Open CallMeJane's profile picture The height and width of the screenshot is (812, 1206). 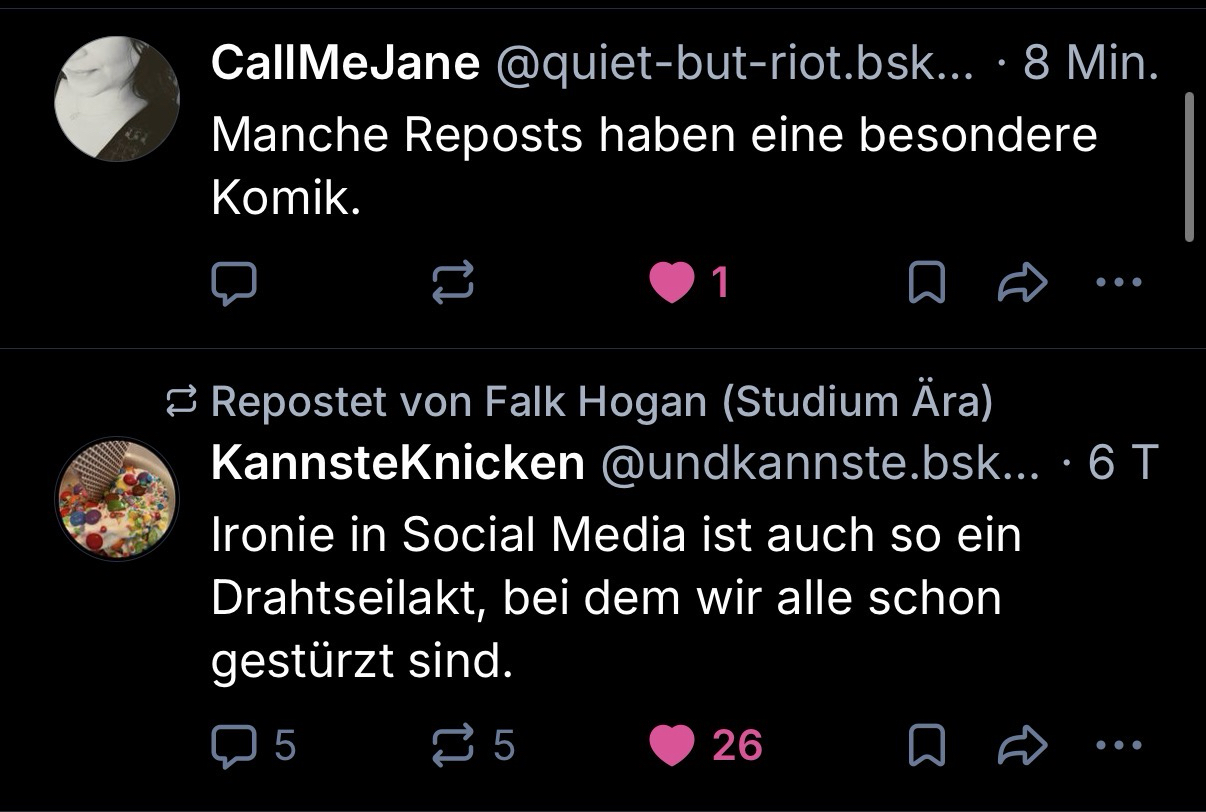116,98
